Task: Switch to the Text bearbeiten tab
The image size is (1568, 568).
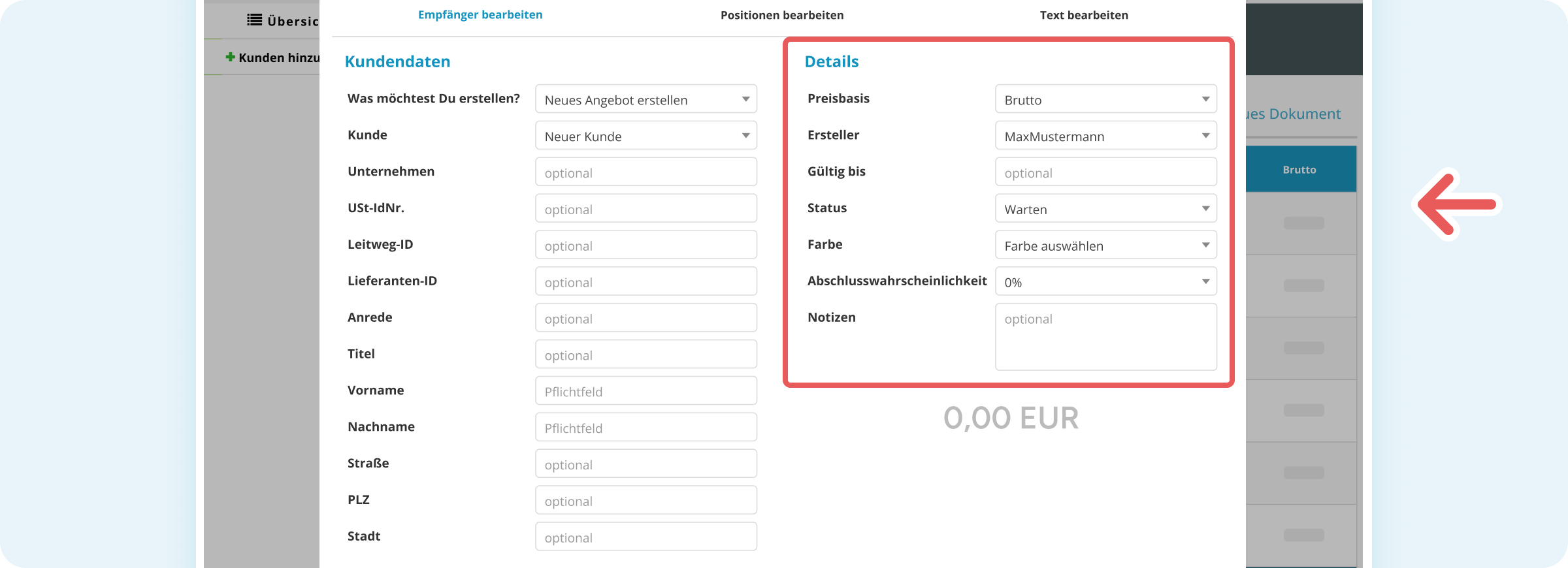Action: (x=1084, y=15)
